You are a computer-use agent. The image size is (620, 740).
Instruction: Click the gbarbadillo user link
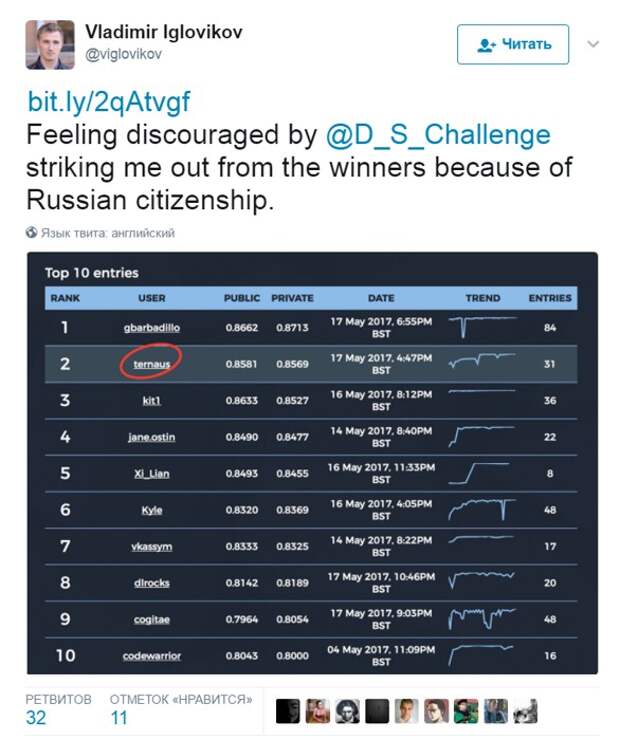(151, 328)
